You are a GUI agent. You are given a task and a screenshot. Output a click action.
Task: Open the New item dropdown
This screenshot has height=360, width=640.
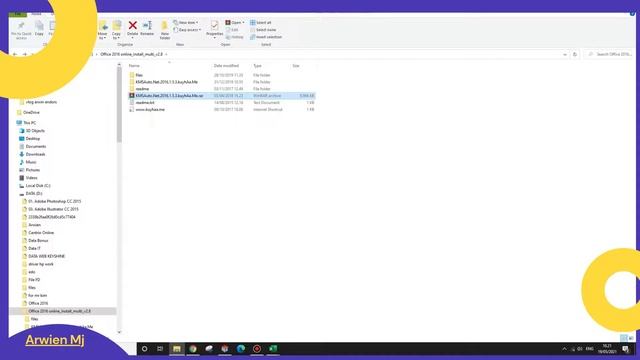[x=186, y=22]
